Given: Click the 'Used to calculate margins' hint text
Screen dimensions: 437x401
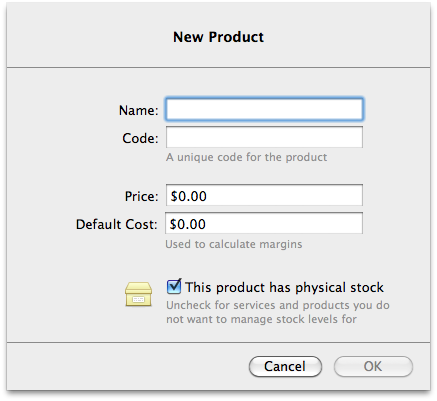Looking at the screenshot, I should 234,244.
